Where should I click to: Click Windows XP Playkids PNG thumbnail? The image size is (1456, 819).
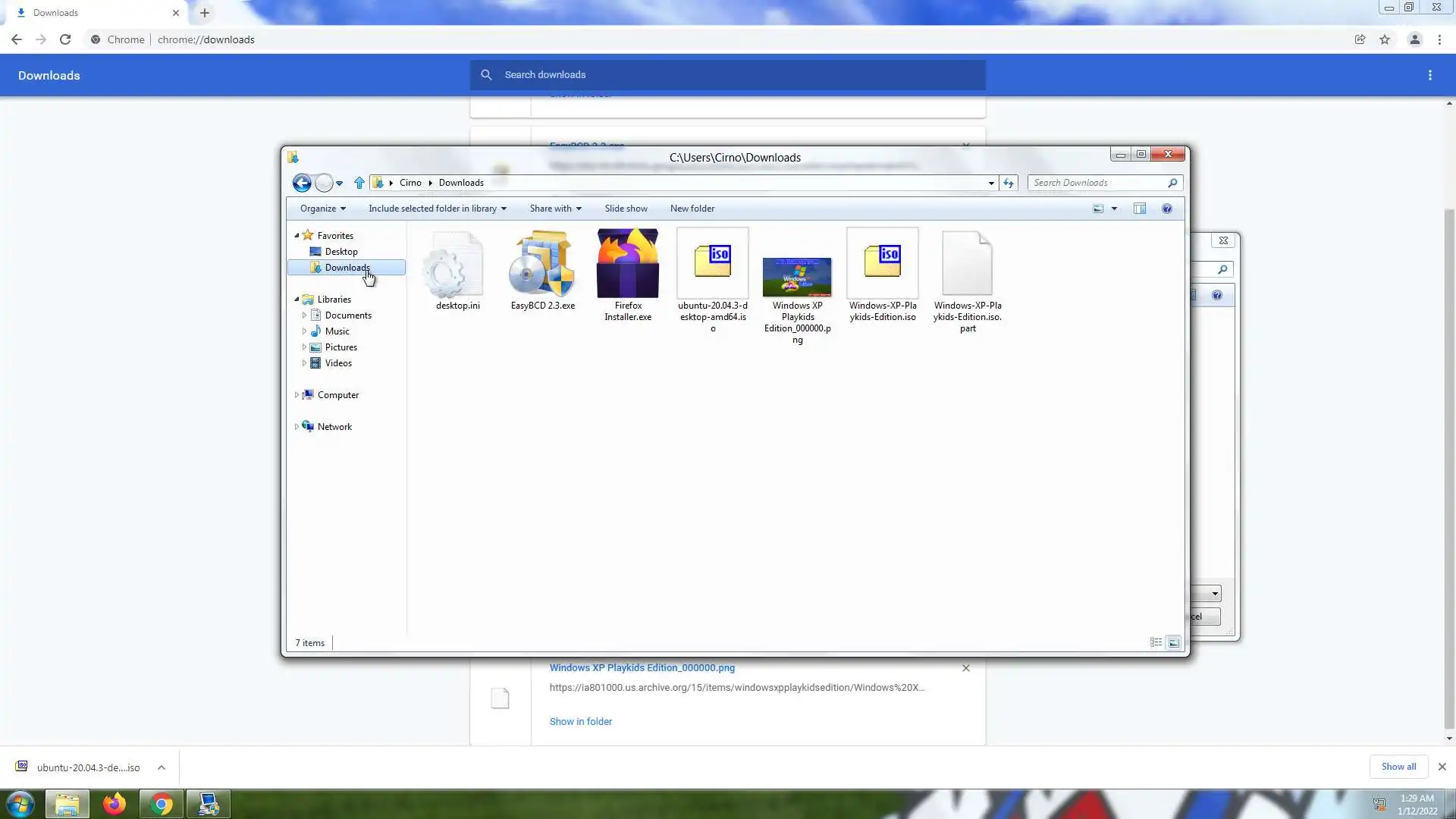click(797, 277)
